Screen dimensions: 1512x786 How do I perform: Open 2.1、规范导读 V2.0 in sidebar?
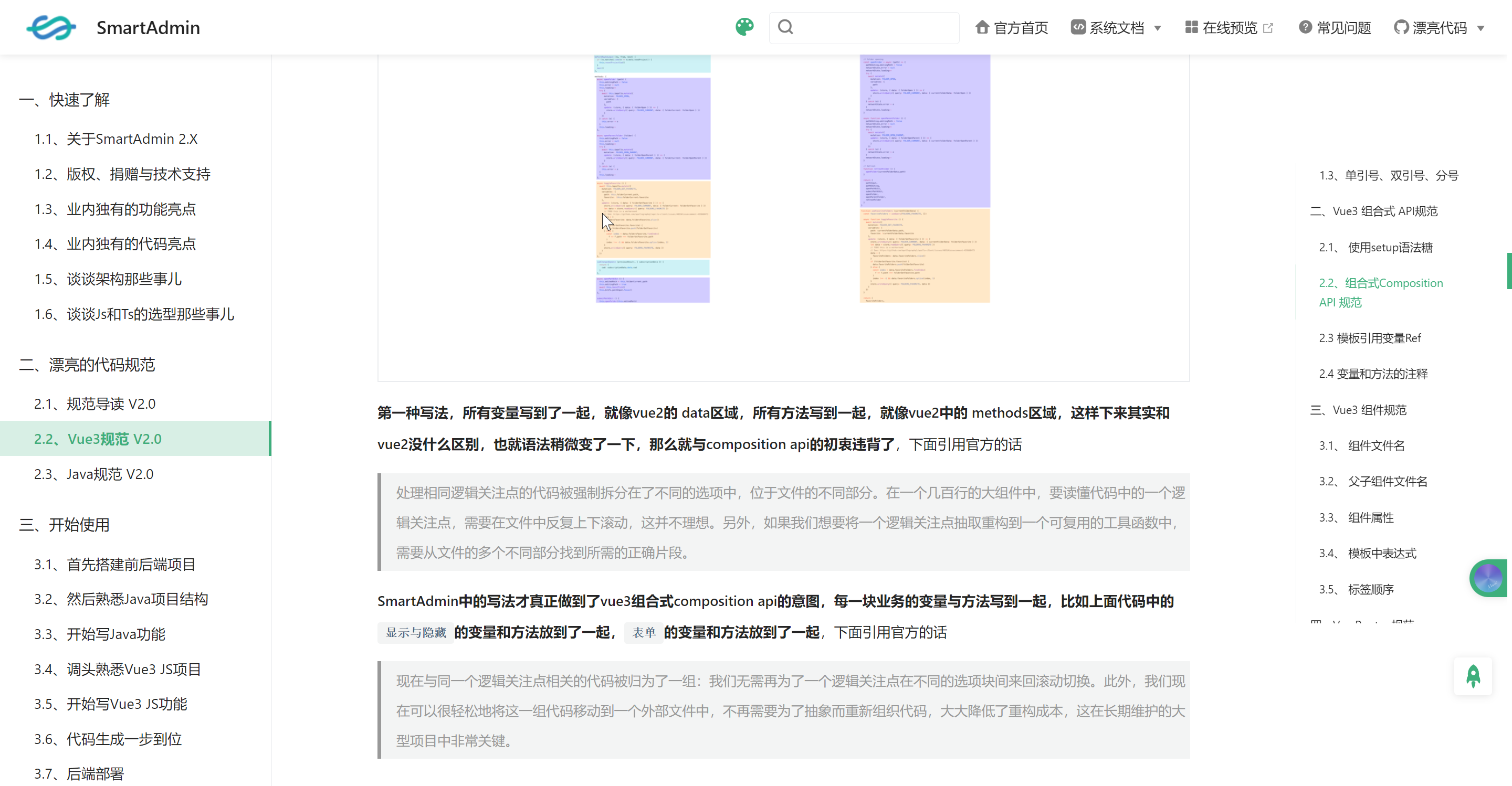coord(95,403)
